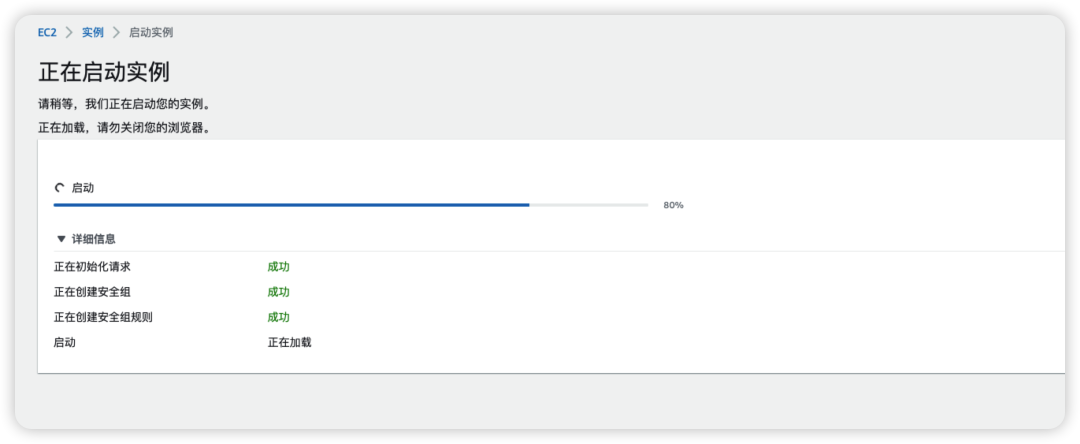Click the 启动实例 breadcrumb text

pyautogui.click(x=151, y=32)
